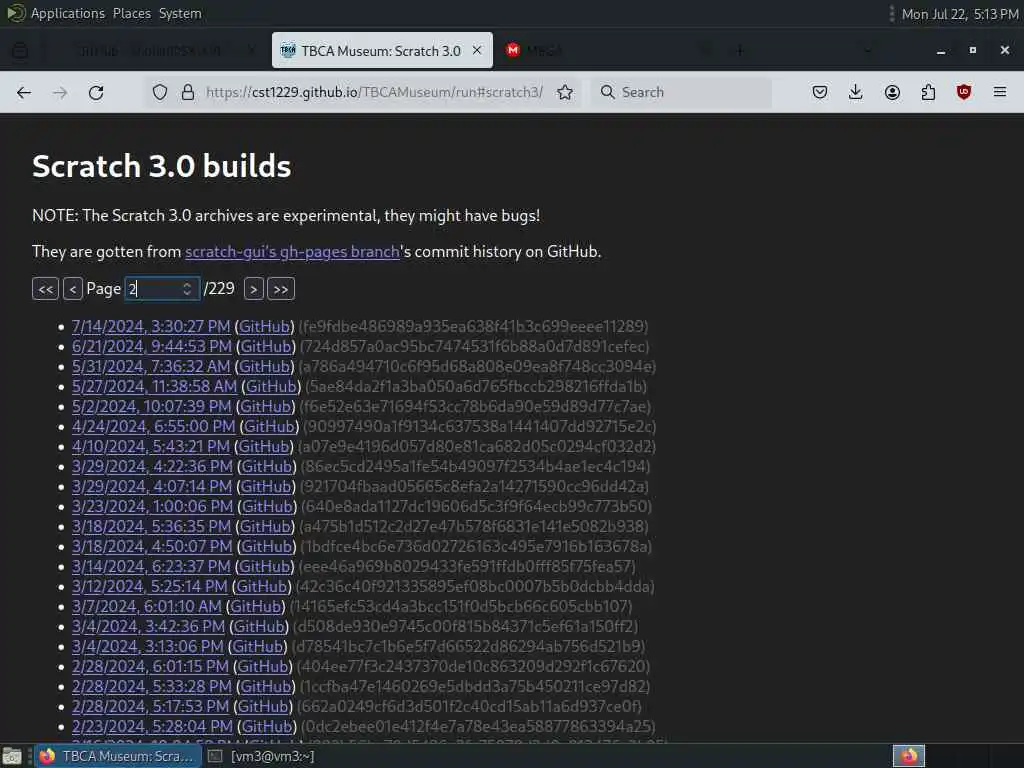Open the 5/27/2024, 11:38:58 AM build

click(154, 386)
